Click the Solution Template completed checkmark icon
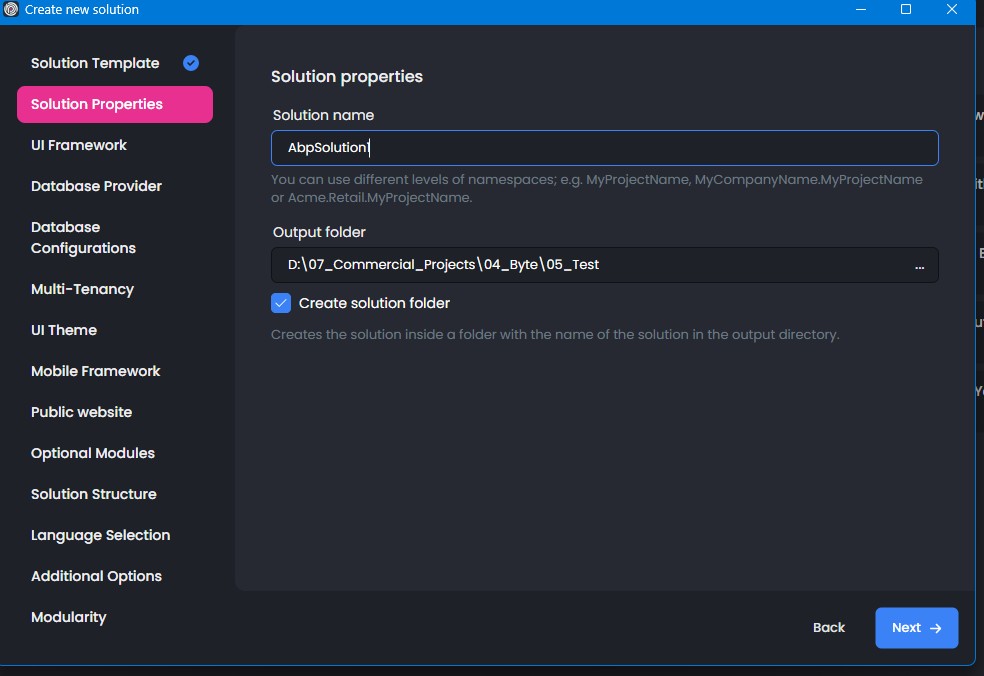984x676 pixels. coord(191,63)
